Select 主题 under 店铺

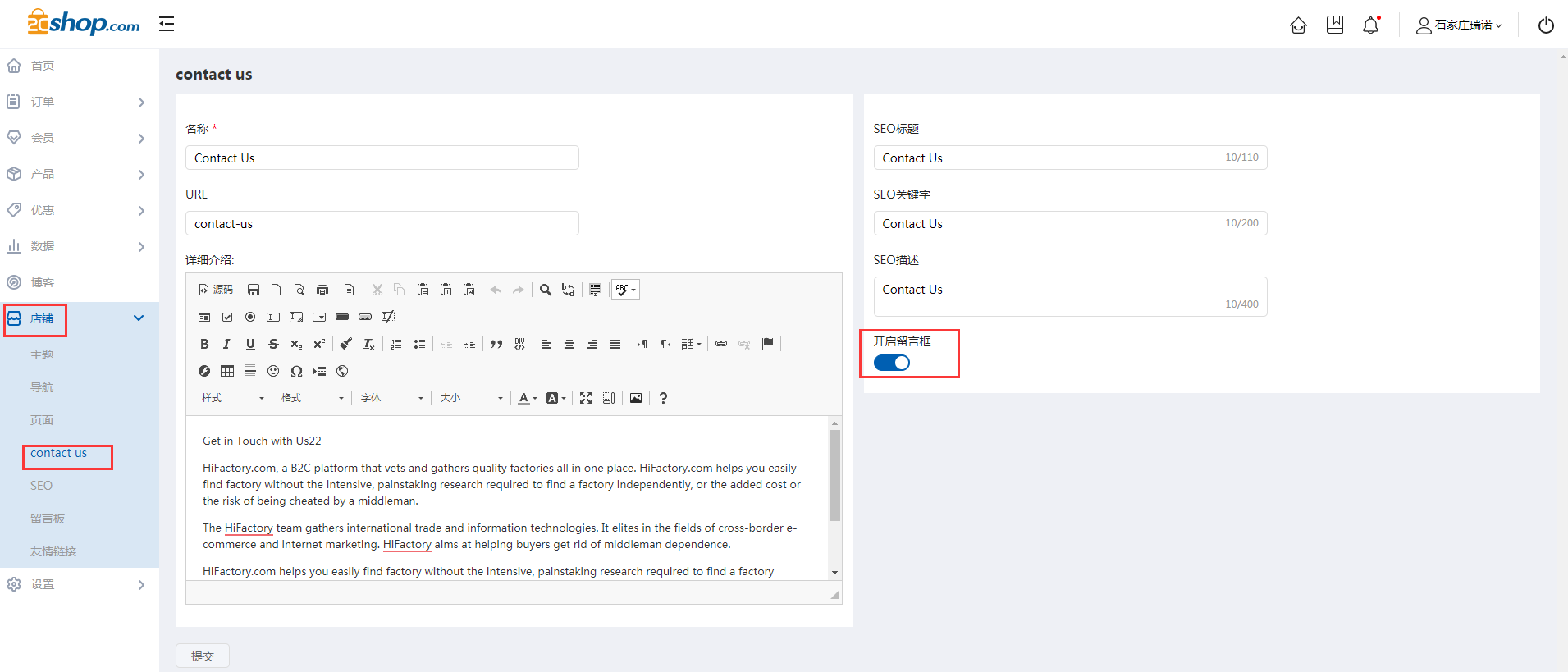(x=42, y=354)
